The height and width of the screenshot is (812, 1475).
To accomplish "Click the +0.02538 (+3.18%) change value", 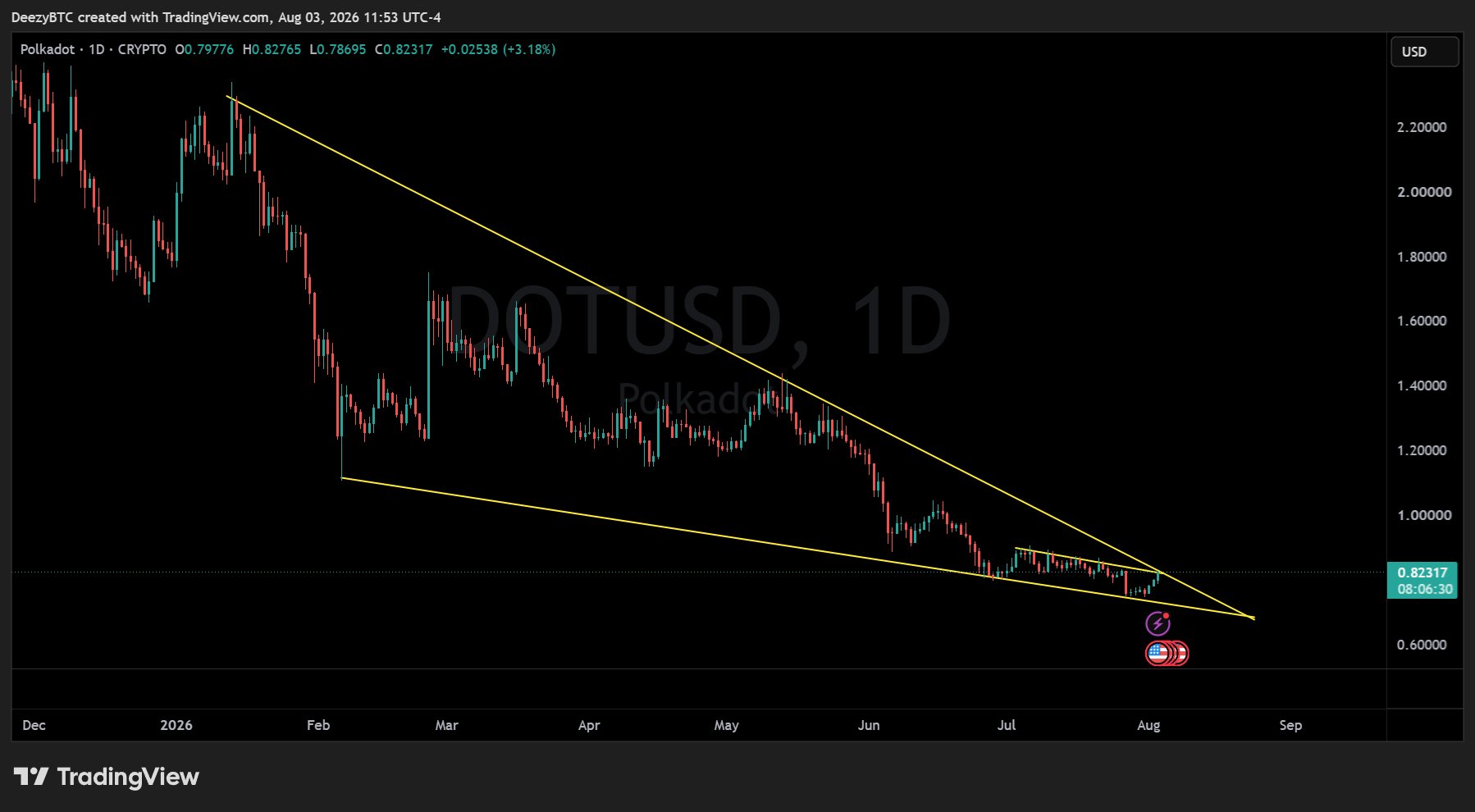I will [x=498, y=49].
